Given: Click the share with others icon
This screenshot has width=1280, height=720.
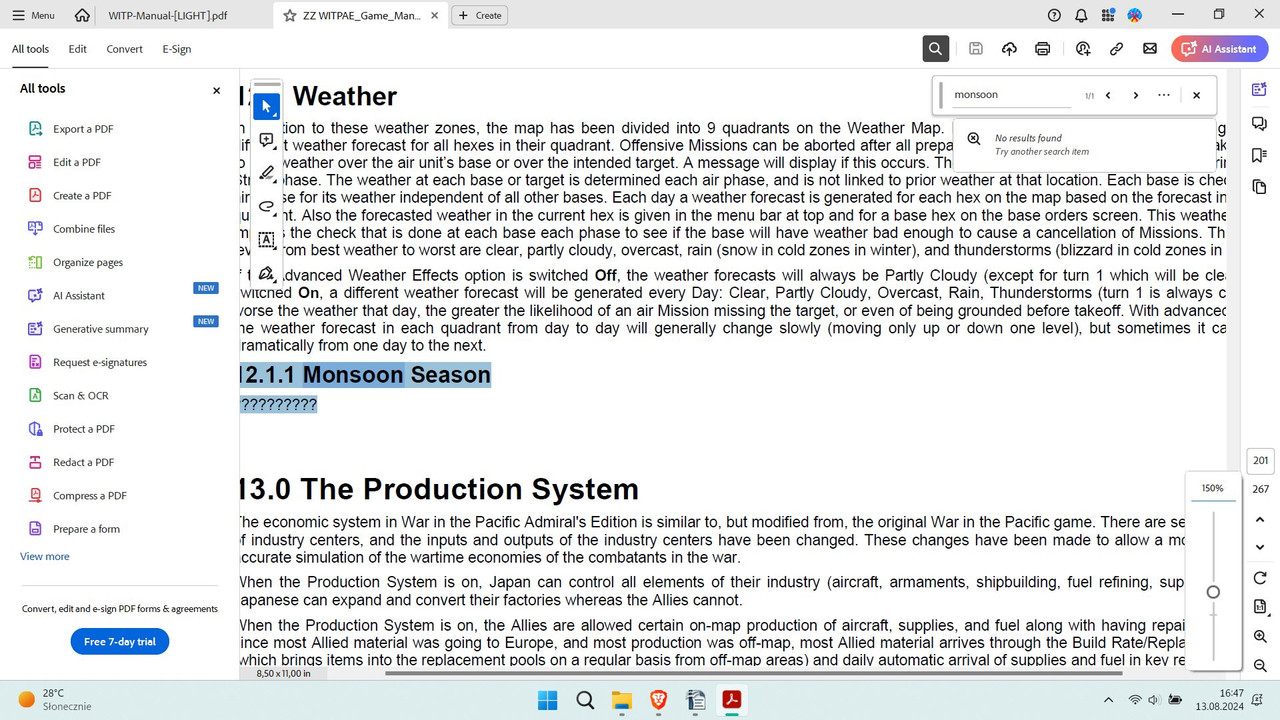Looking at the screenshot, I should [1083, 48].
